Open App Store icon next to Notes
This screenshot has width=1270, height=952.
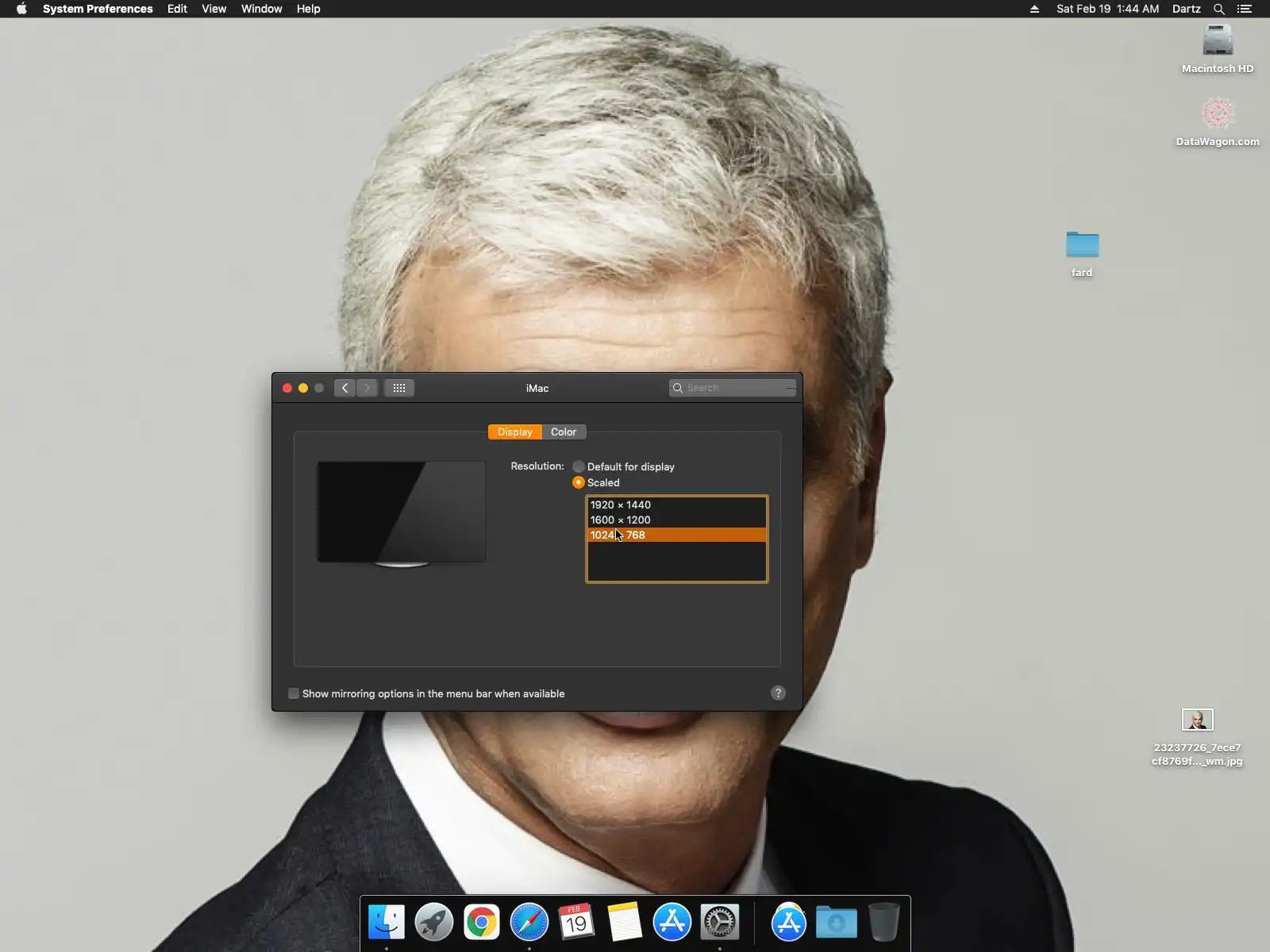(672, 922)
